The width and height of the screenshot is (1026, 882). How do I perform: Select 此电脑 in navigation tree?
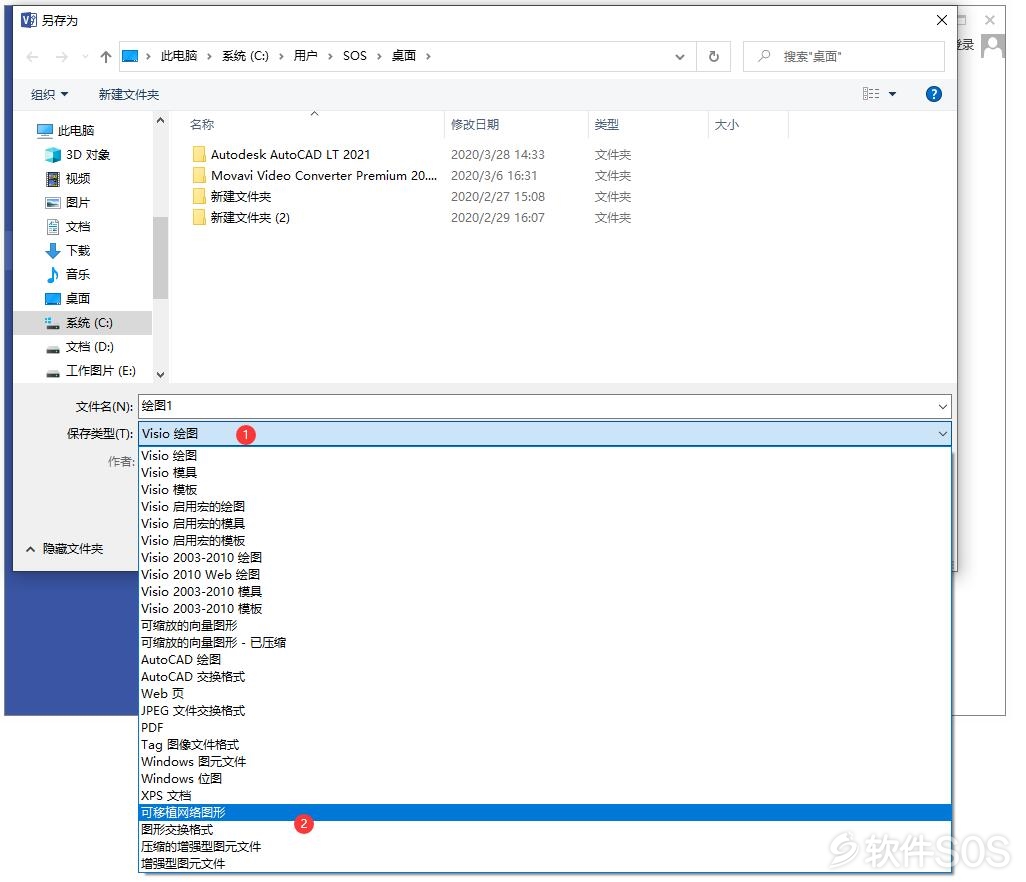click(x=75, y=131)
